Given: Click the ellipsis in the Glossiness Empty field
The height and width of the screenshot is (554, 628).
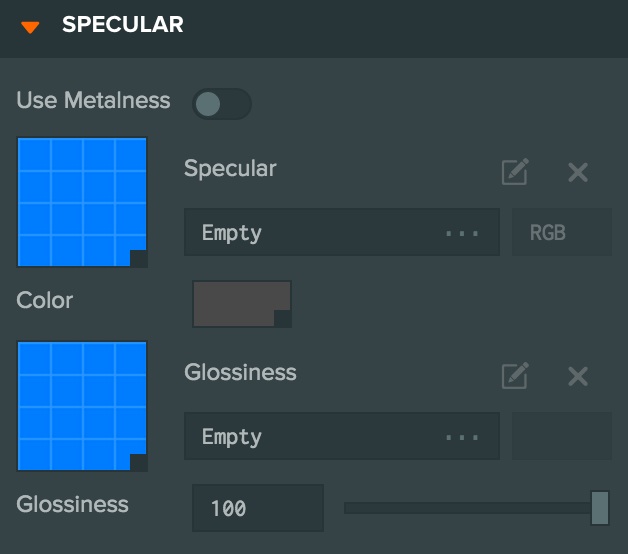Looking at the screenshot, I should tap(462, 437).
